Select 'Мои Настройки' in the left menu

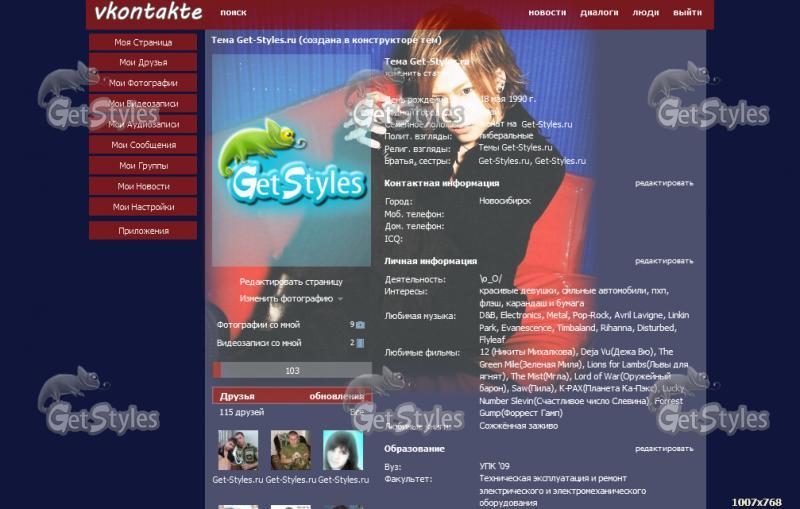point(143,207)
